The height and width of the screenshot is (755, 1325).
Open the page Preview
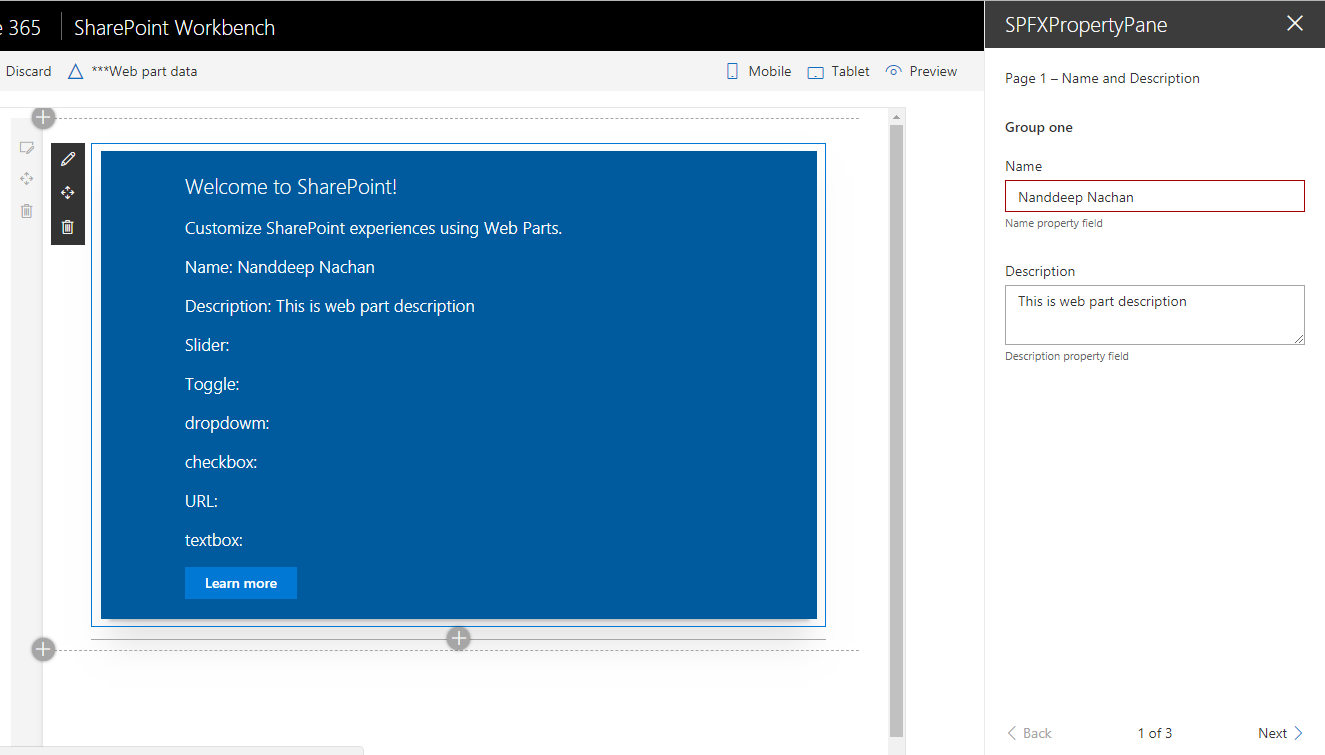pos(921,72)
